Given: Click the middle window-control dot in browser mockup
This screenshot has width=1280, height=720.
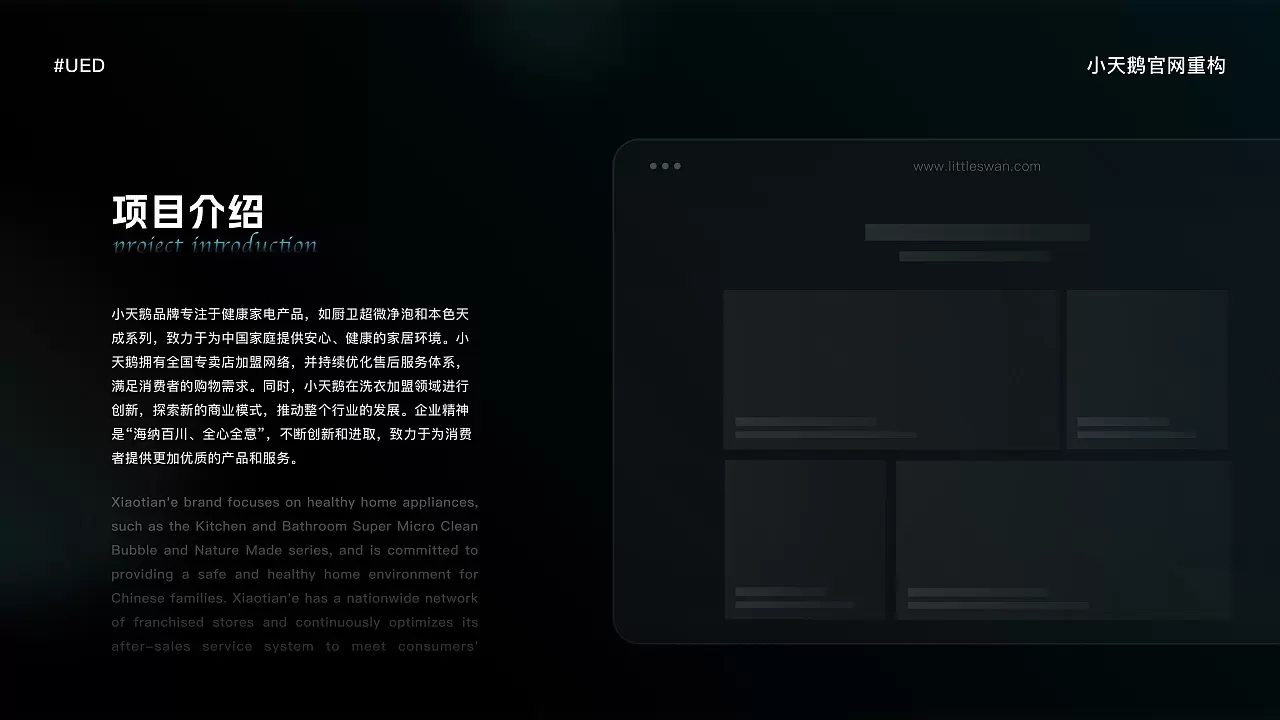Looking at the screenshot, I should (x=665, y=166).
